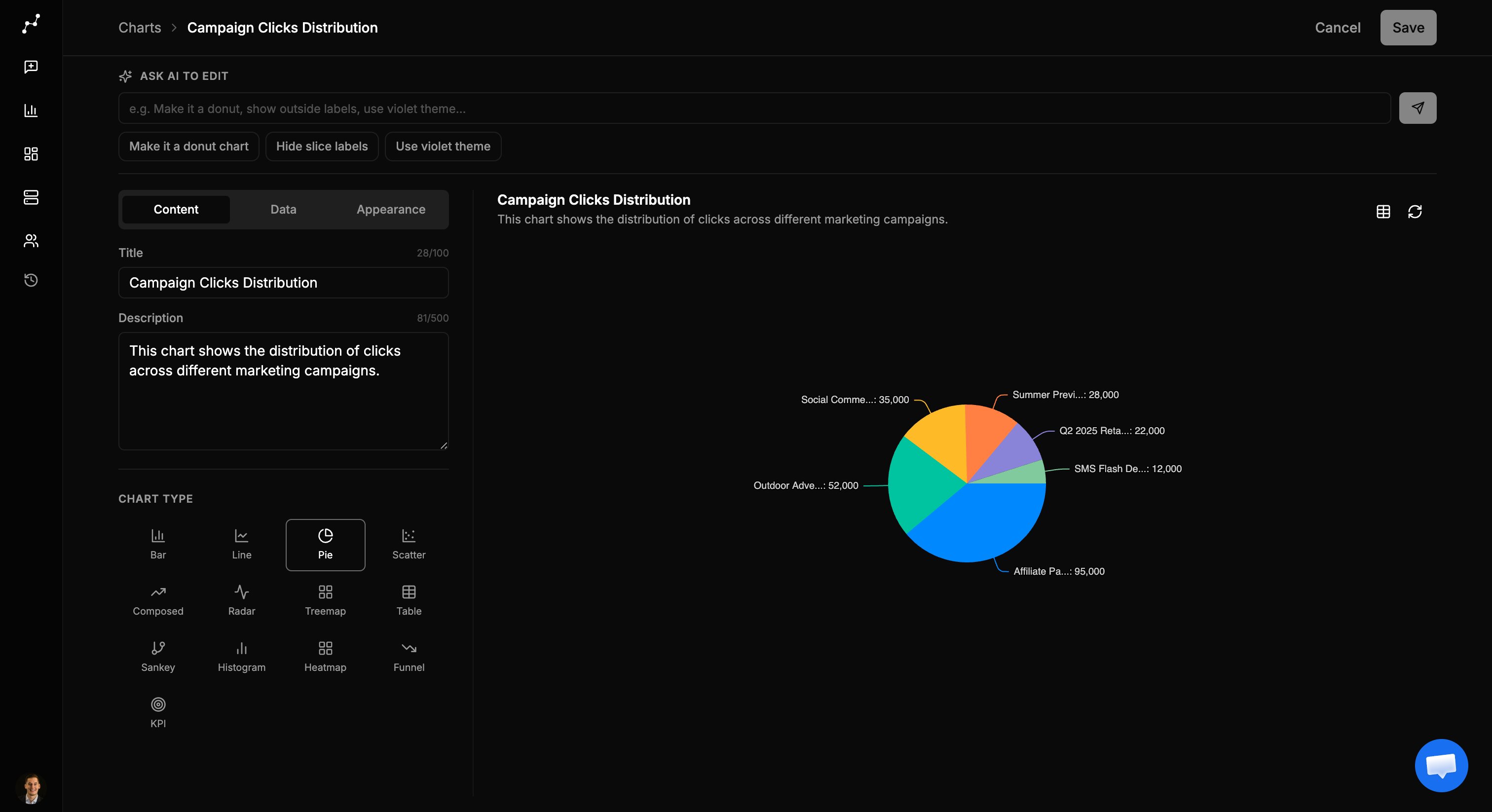Screen dimensions: 1492x812
Task: Select the Composed chart type
Action: tap(158, 600)
